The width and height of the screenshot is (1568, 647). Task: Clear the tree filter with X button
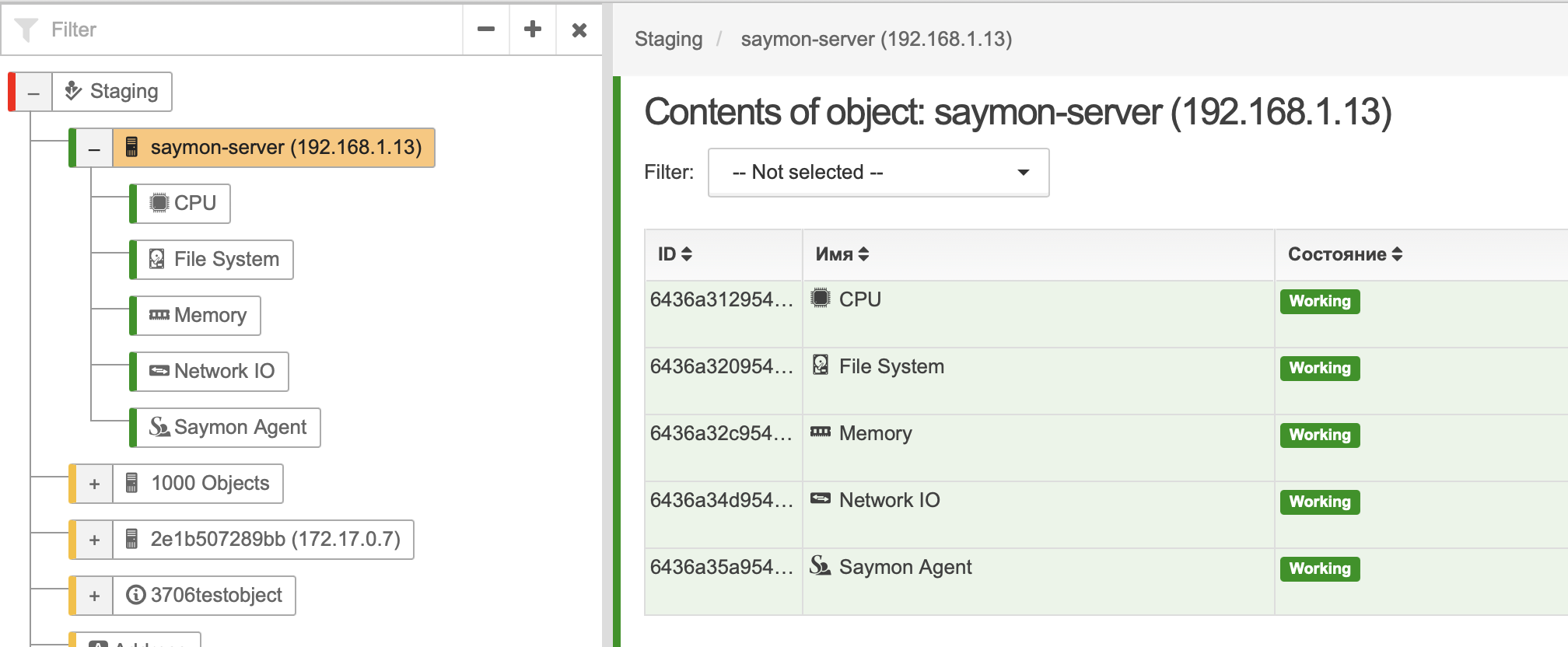click(x=579, y=30)
